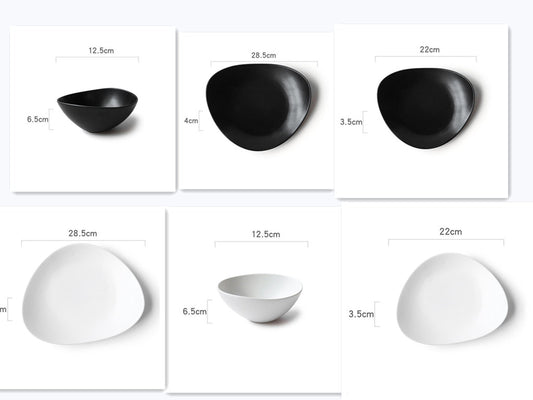This screenshot has height=400, width=533.
Task: Click the 22cm label above white plate
Action: 450,232
